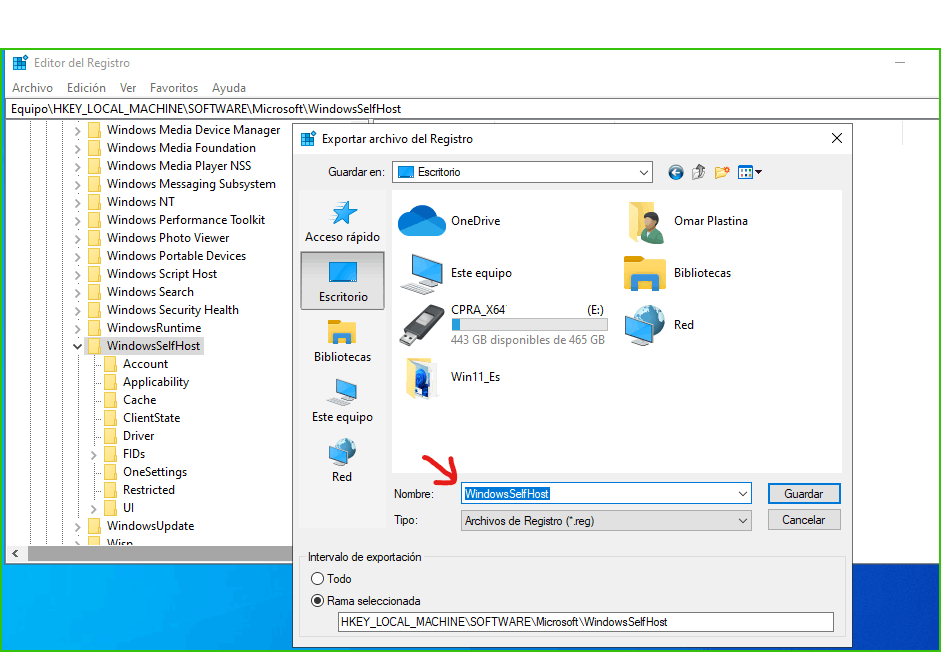Open the Ayuda menu

tap(229, 88)
